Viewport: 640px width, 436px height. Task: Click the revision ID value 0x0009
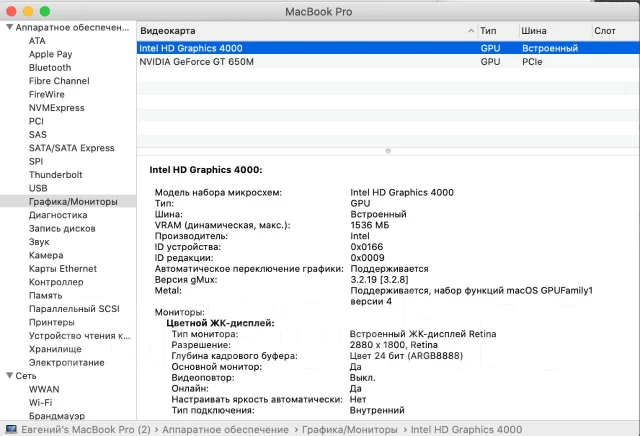(x=367, y=258)
